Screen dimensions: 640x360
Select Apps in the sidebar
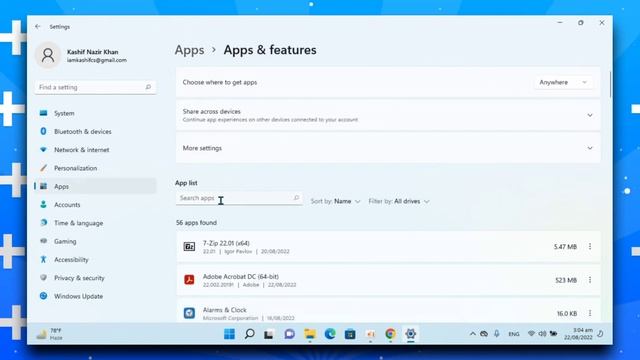point(96,186)
